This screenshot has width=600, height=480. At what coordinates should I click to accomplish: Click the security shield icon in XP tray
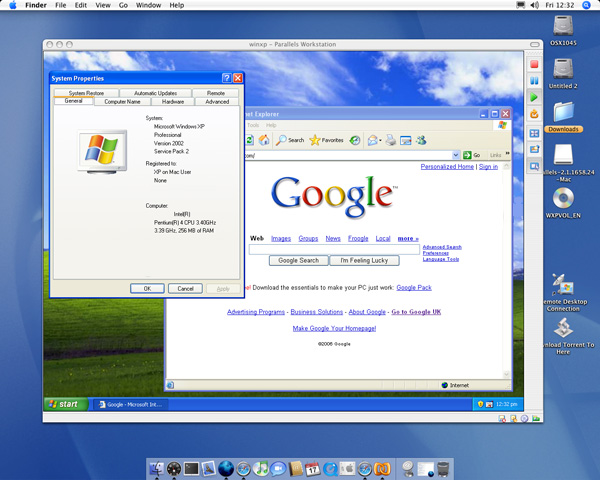pyautogui.click(x=480, y=404)
